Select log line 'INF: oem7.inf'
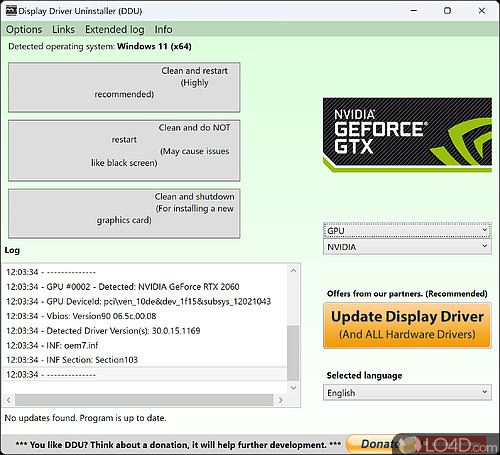 145,345
